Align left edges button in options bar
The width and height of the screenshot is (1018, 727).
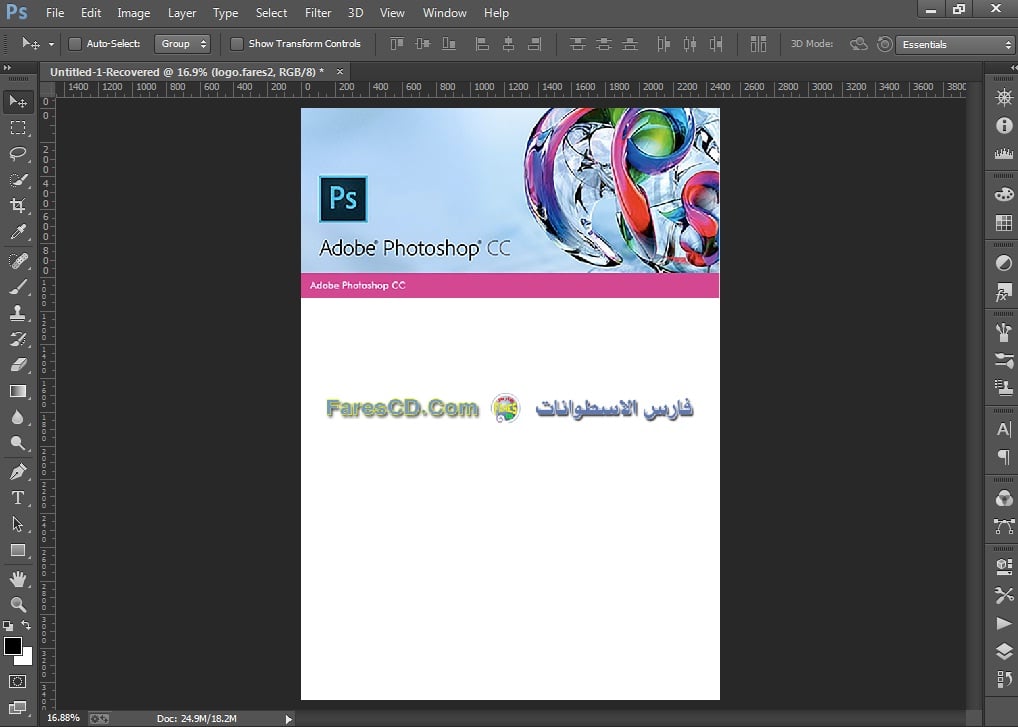tap(482, 43)
